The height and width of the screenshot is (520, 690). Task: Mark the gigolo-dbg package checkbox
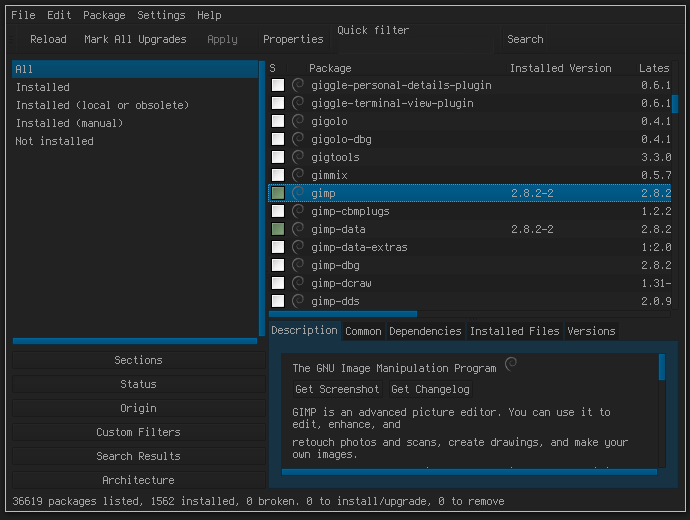(278, 139)
